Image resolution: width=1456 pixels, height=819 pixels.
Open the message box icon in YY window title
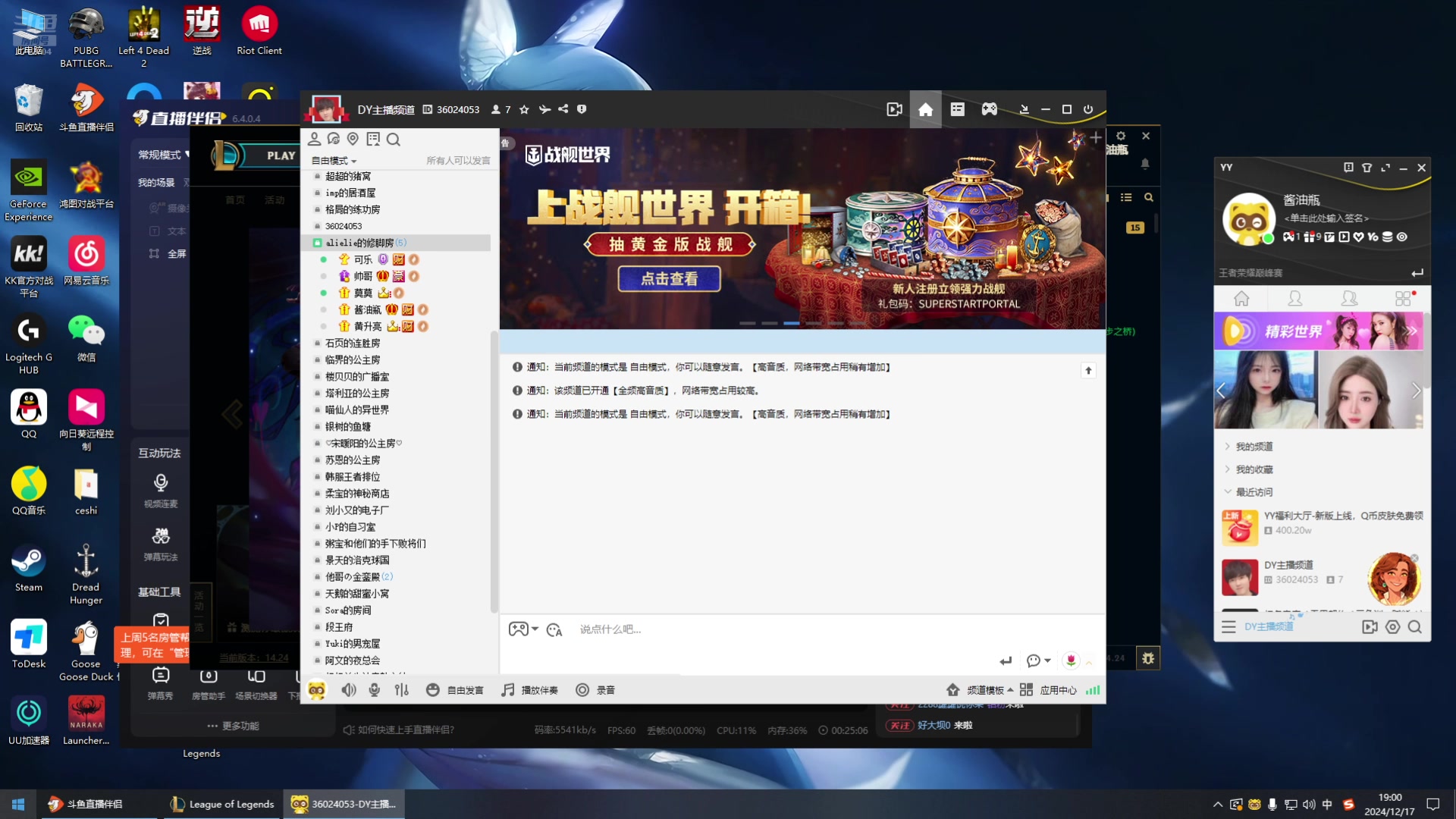[1348, 168]
